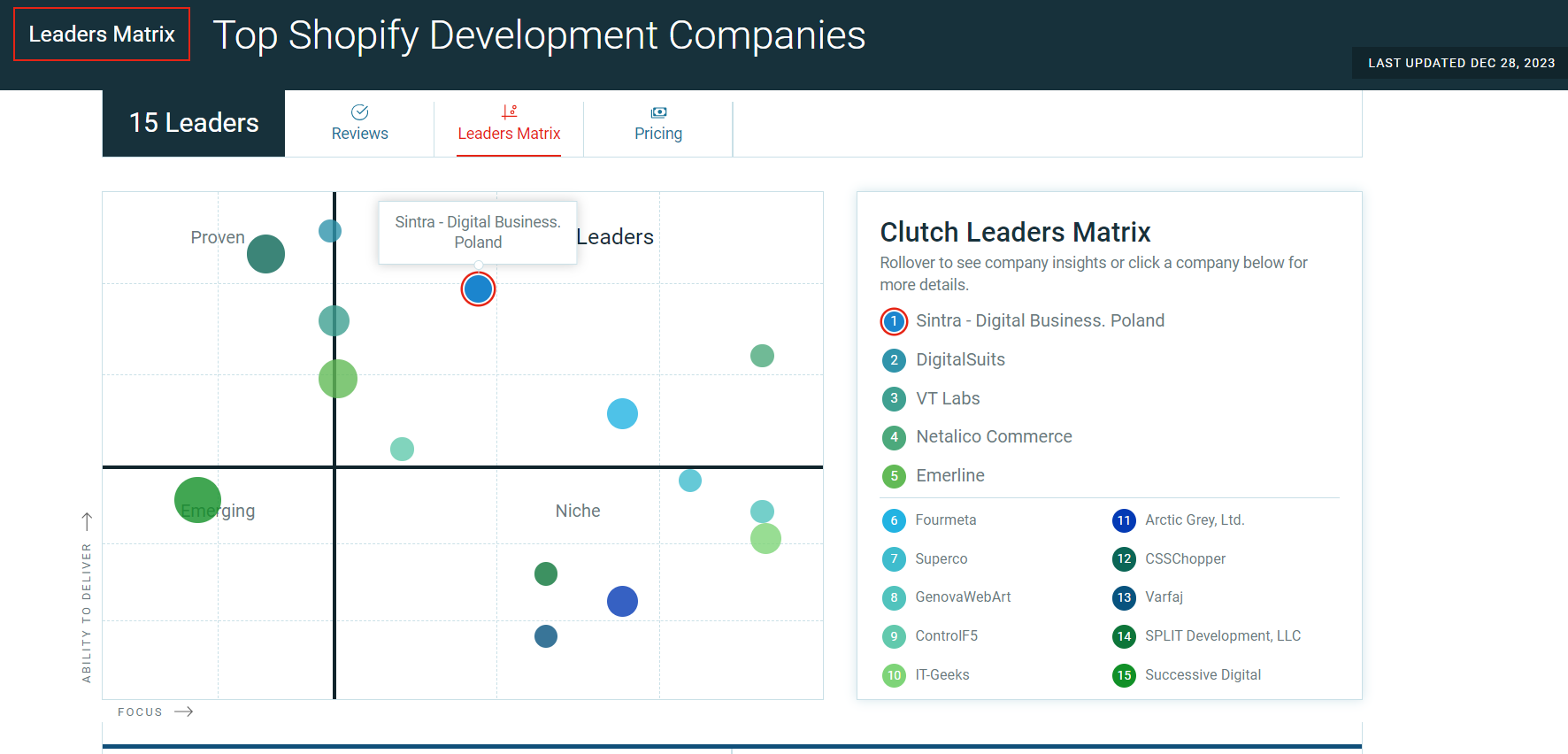This screenshot has width=1568, height=754.
Task: Click the 15 Leaders tab
Action: [x=194, y=123]
